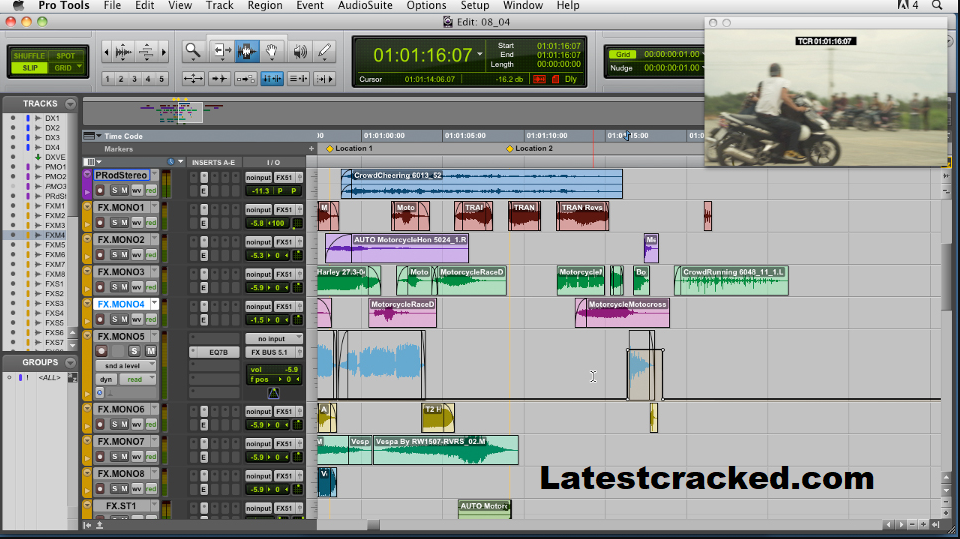Open the Event menu

(310, 6)
